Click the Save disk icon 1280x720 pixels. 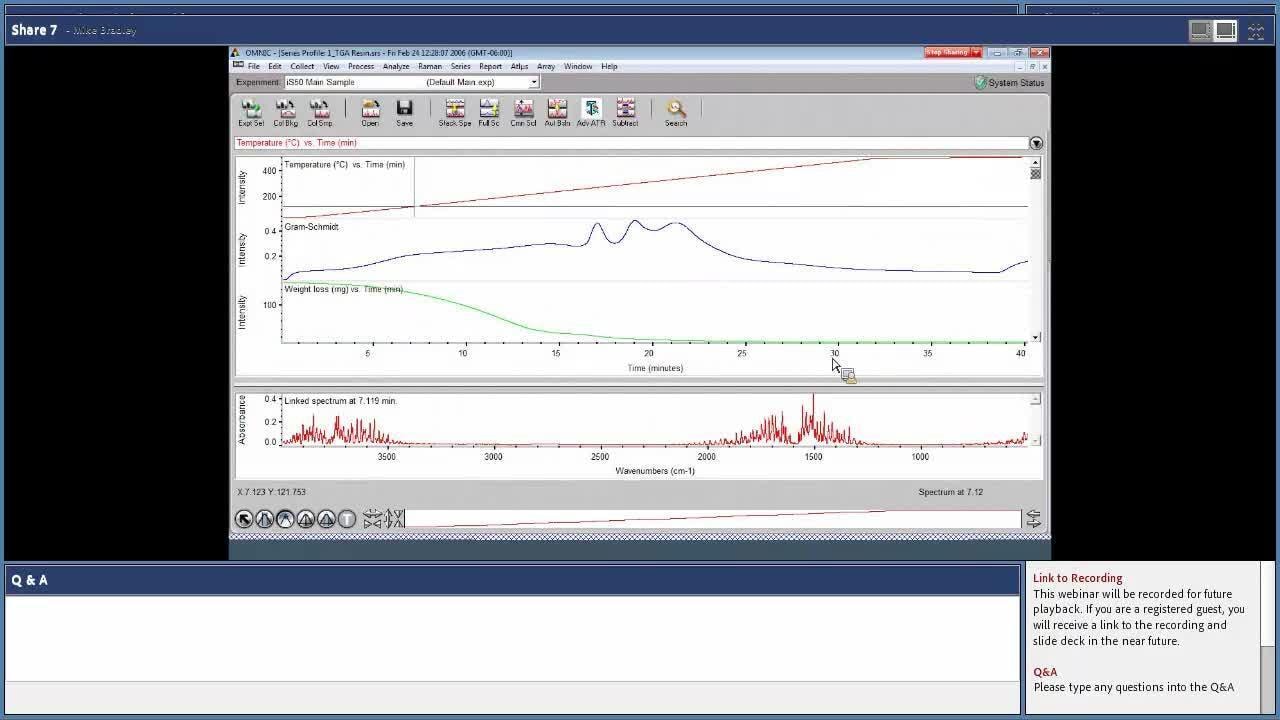[x=404, y=112]
